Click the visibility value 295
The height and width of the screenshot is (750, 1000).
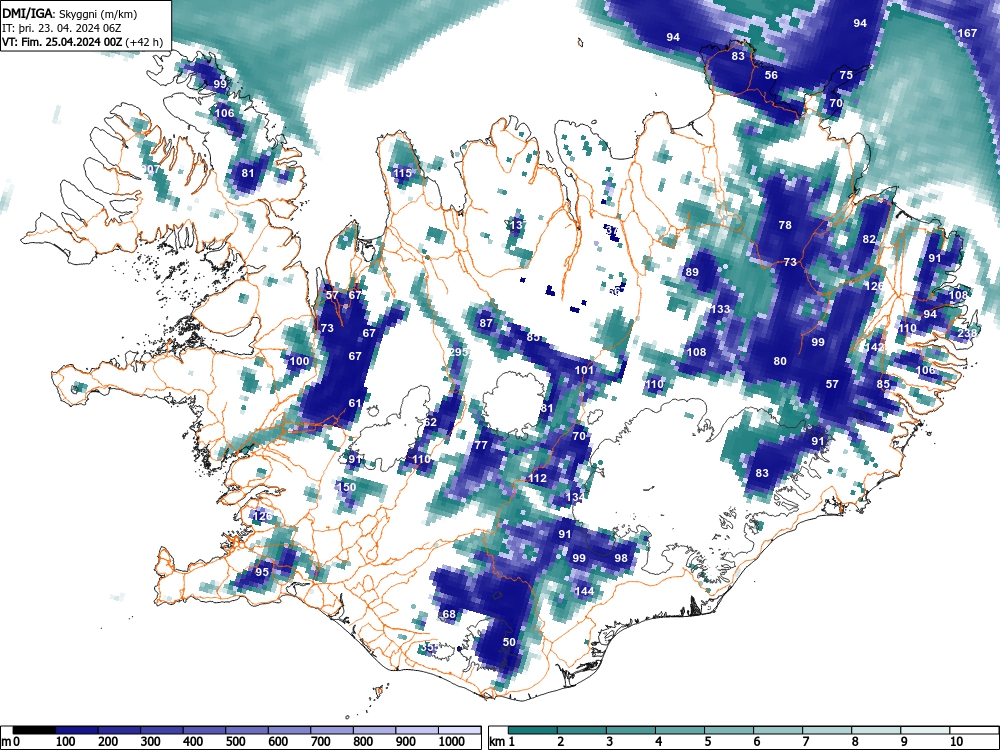[459, 351]
